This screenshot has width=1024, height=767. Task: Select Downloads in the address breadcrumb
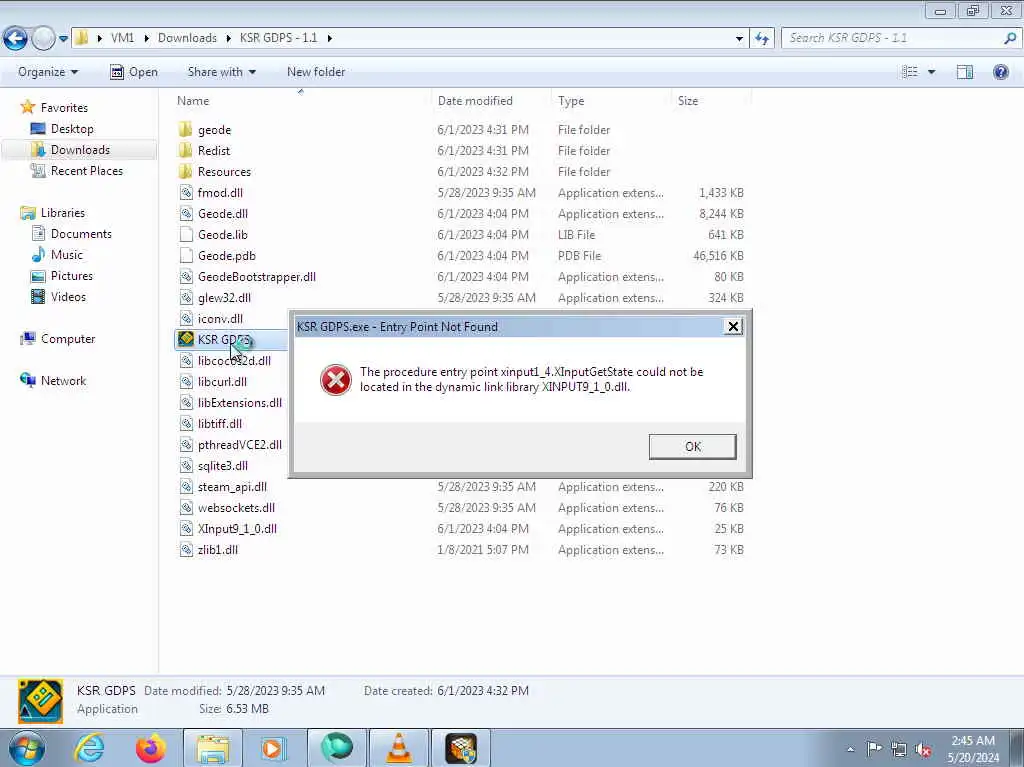[187, 38]
